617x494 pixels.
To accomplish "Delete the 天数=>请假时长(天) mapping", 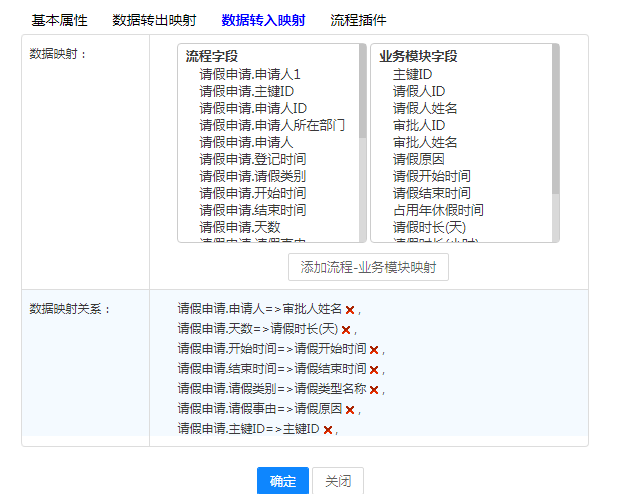I will pos(346,330).
